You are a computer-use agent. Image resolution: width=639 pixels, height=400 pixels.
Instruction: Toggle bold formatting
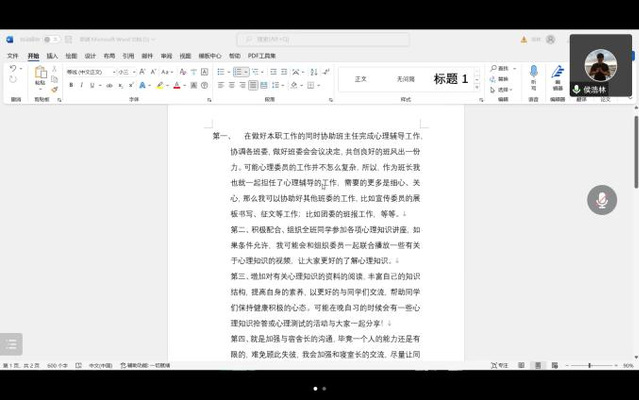[71, 86]
